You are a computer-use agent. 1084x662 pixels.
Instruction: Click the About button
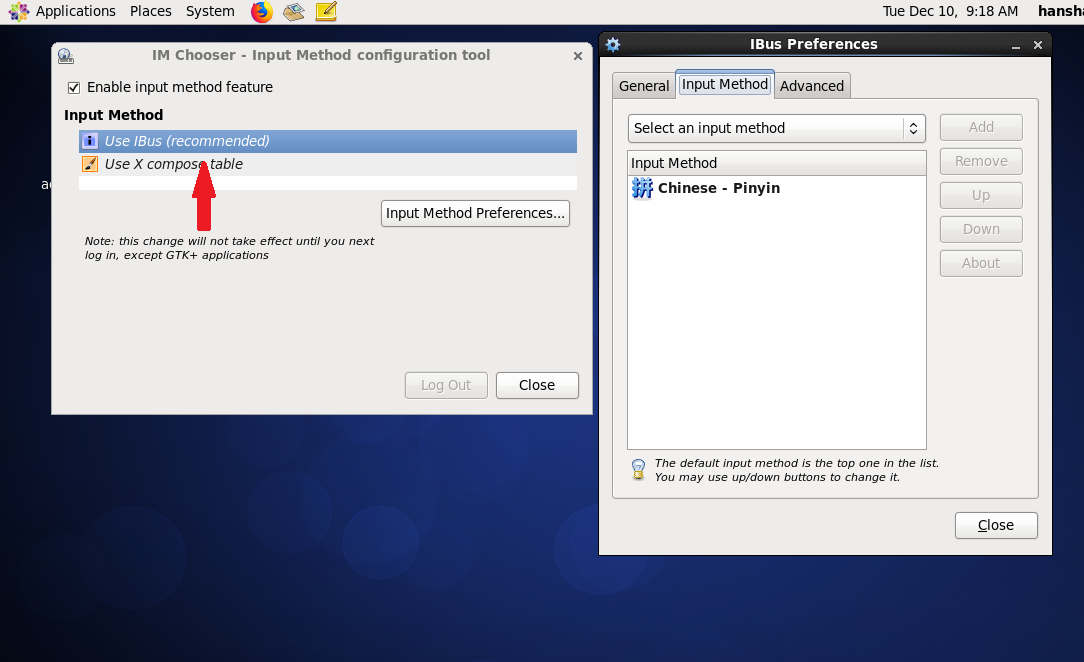pos(981,263)
